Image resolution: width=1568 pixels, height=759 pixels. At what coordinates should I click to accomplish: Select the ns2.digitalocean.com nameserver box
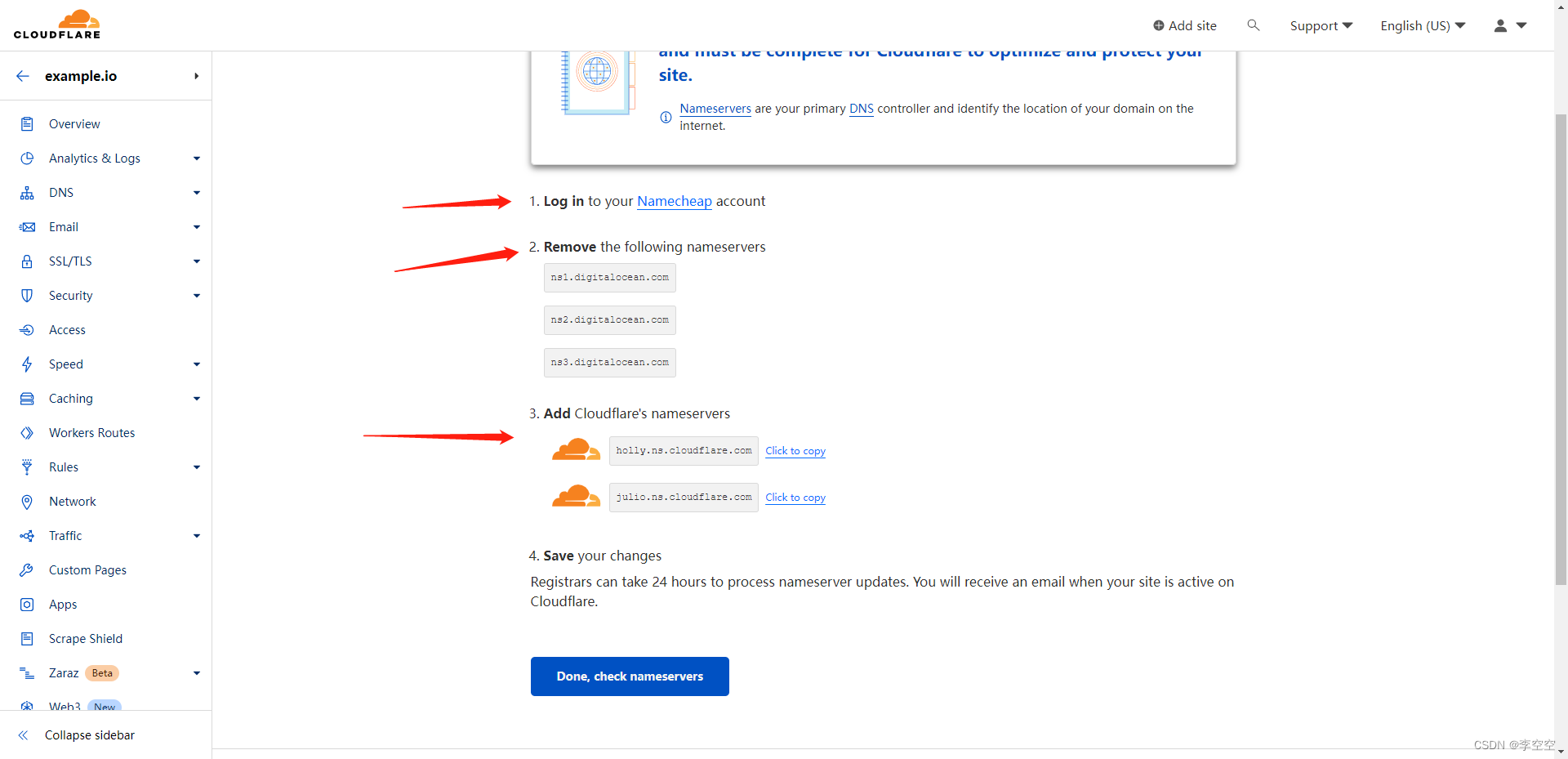point(610,320)
